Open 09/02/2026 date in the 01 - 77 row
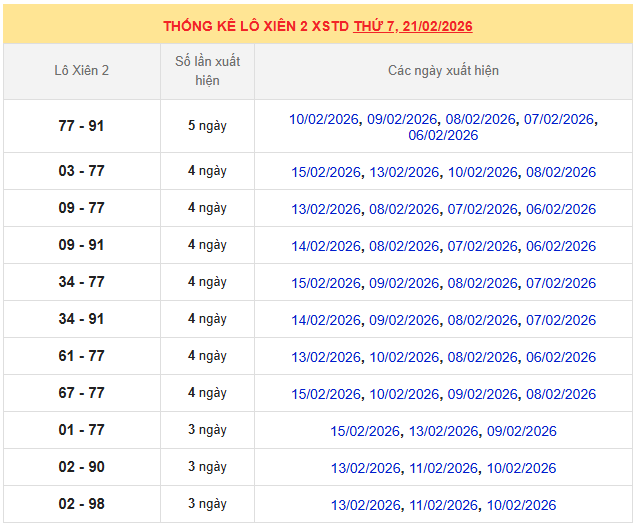 tap(522, 431)
